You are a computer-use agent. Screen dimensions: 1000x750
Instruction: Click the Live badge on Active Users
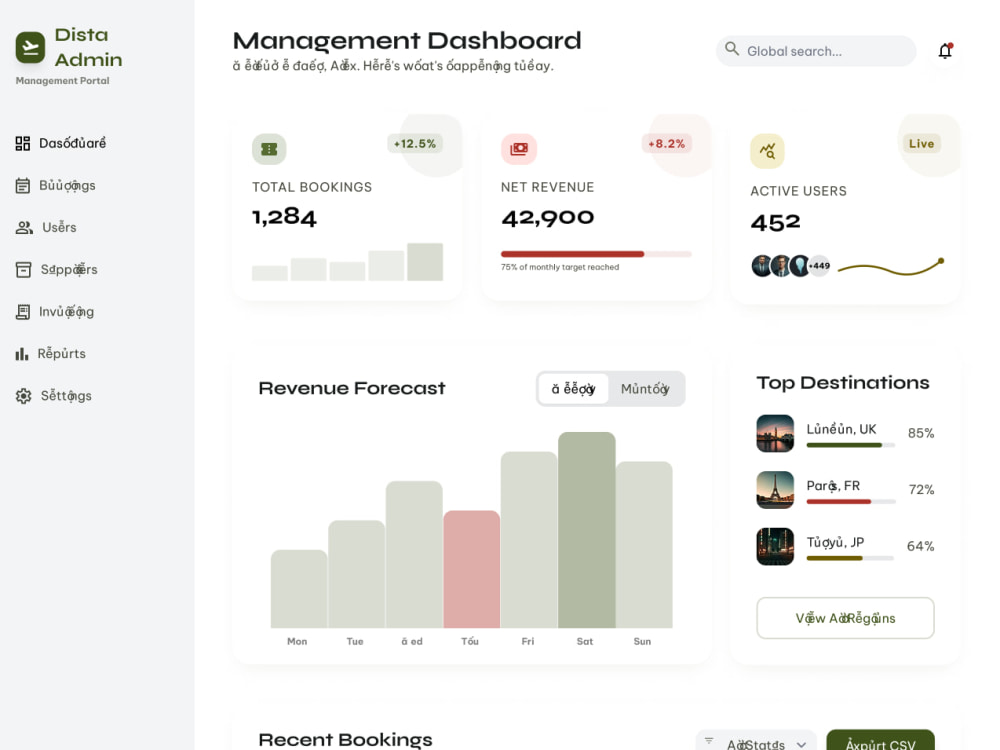(x=921, y=143)
